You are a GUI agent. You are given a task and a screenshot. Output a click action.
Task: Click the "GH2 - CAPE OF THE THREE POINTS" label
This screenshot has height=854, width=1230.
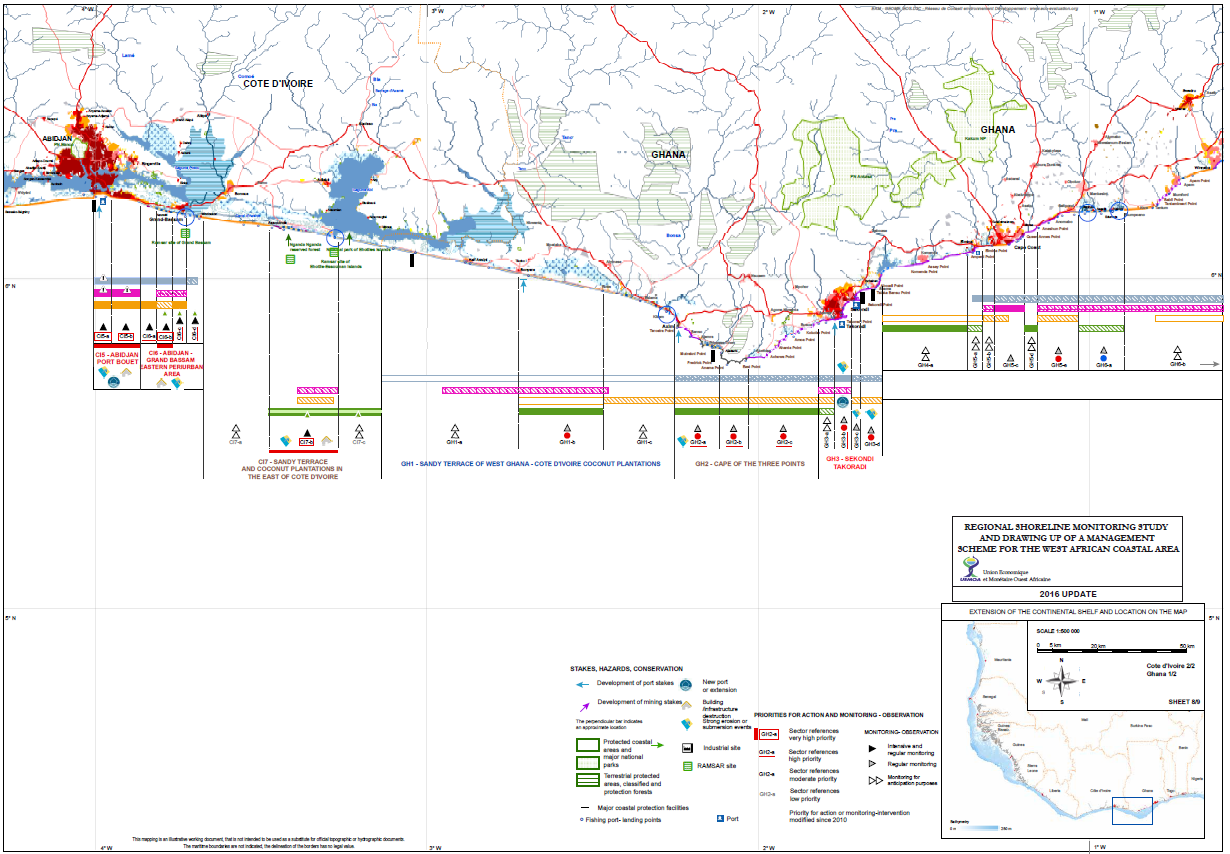pos(750,464)
